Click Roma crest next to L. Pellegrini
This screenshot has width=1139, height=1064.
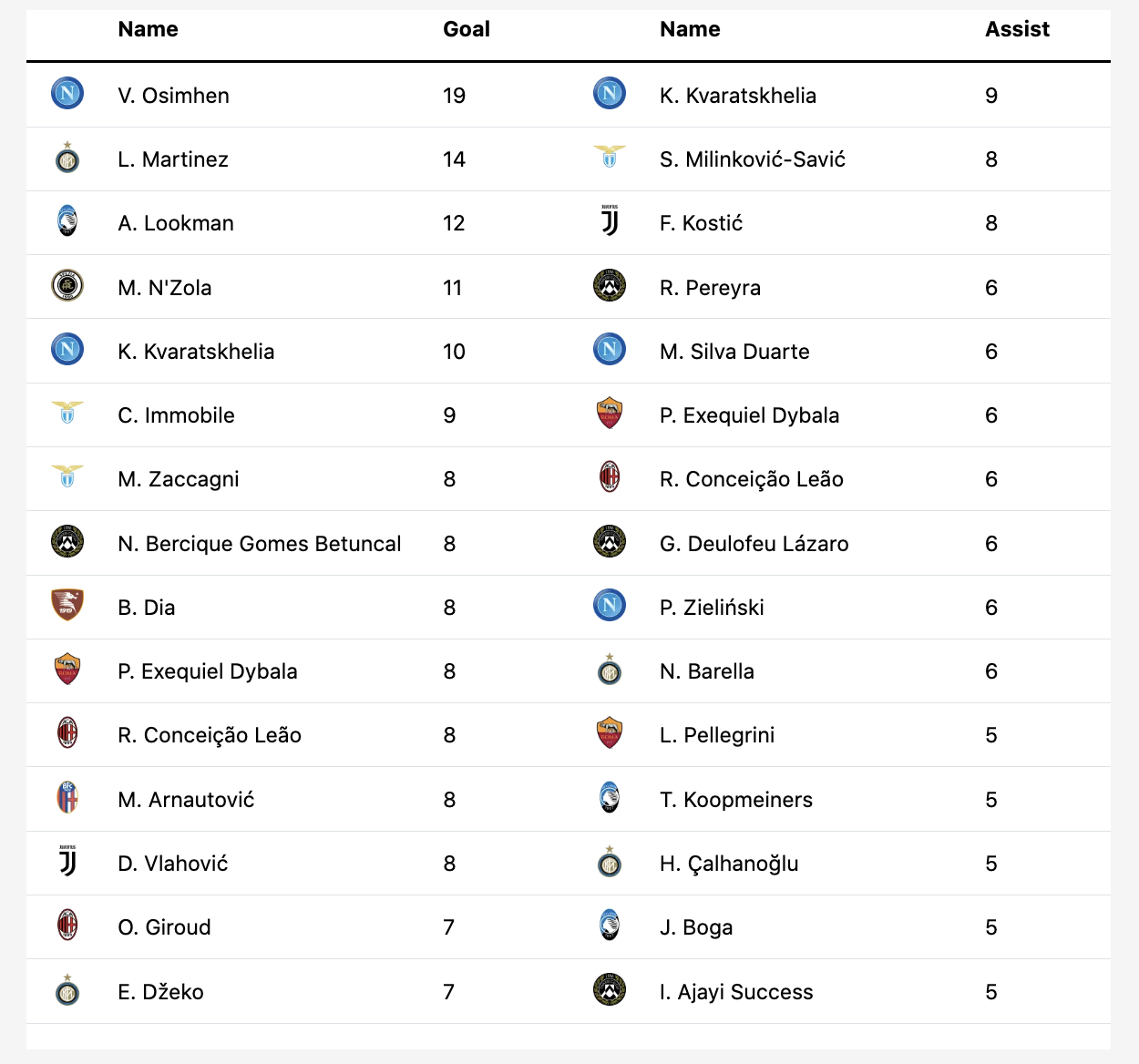pyautogui.click(x=610, y=733)
